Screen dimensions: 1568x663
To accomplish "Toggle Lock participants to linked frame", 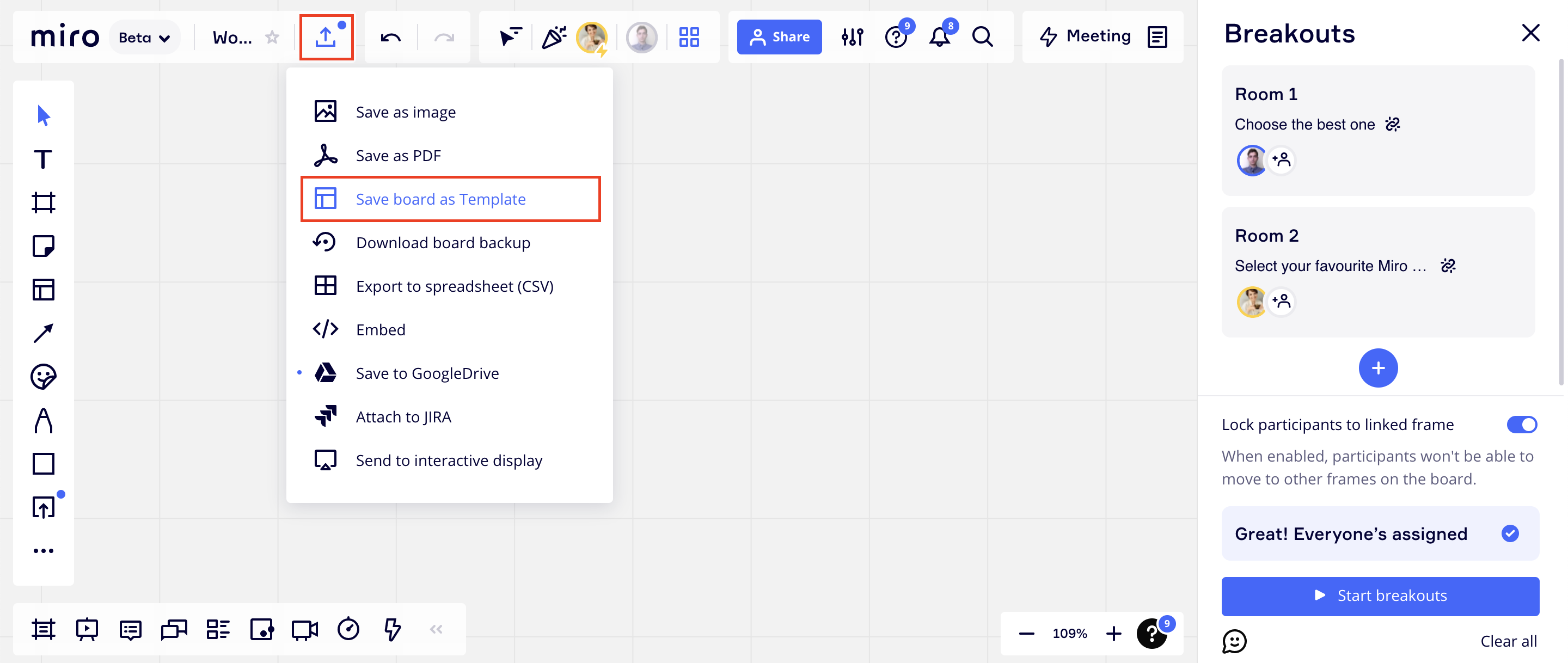I will (x=1521, y=425).
